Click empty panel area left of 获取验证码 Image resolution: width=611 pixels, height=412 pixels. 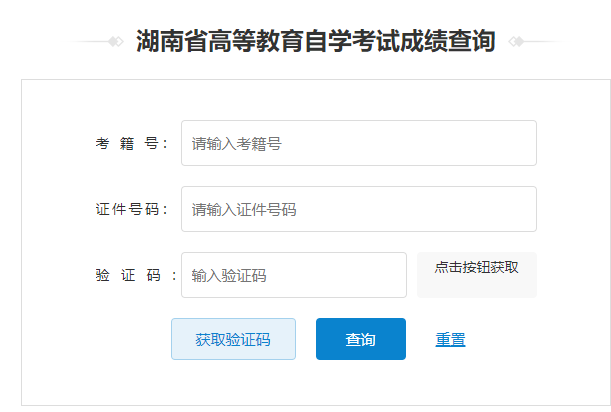pyautogui.click(x=95, y=339)
